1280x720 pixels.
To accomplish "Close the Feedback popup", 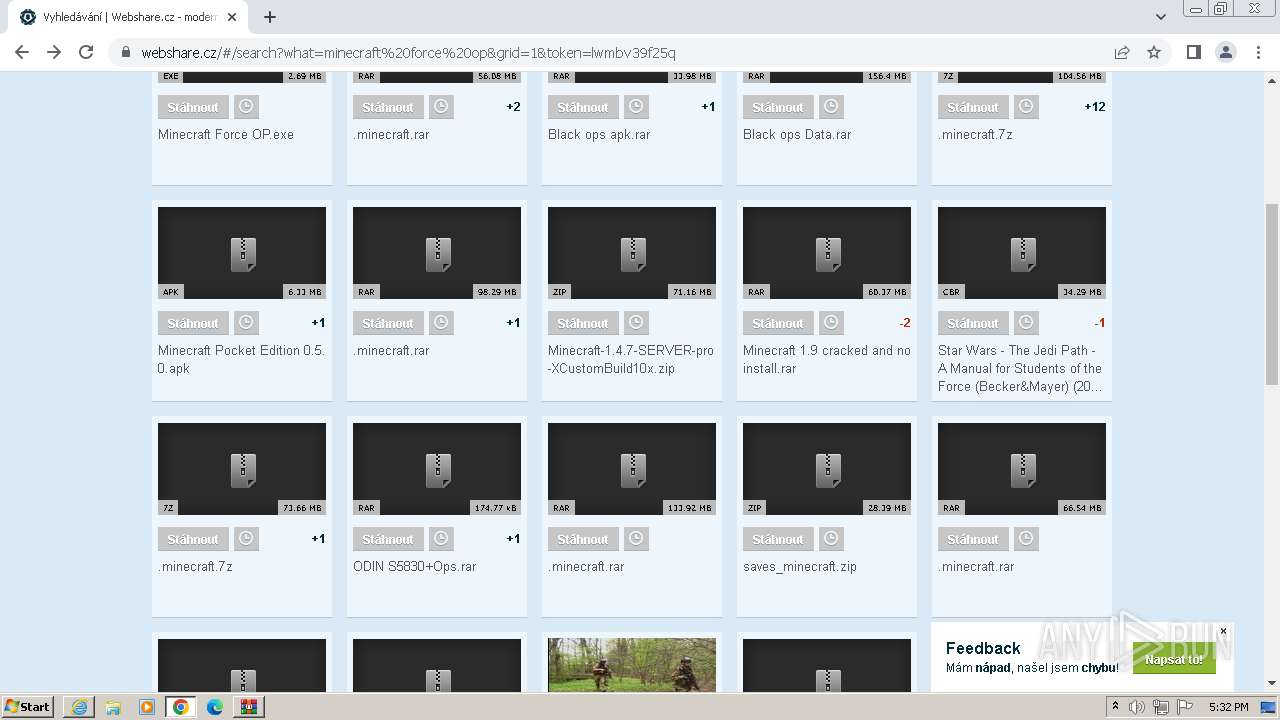I will coord(1223,631).
